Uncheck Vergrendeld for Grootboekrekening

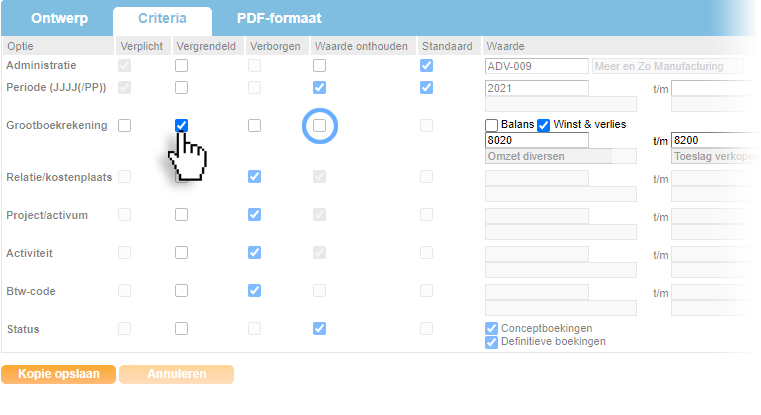pos(182,125)
